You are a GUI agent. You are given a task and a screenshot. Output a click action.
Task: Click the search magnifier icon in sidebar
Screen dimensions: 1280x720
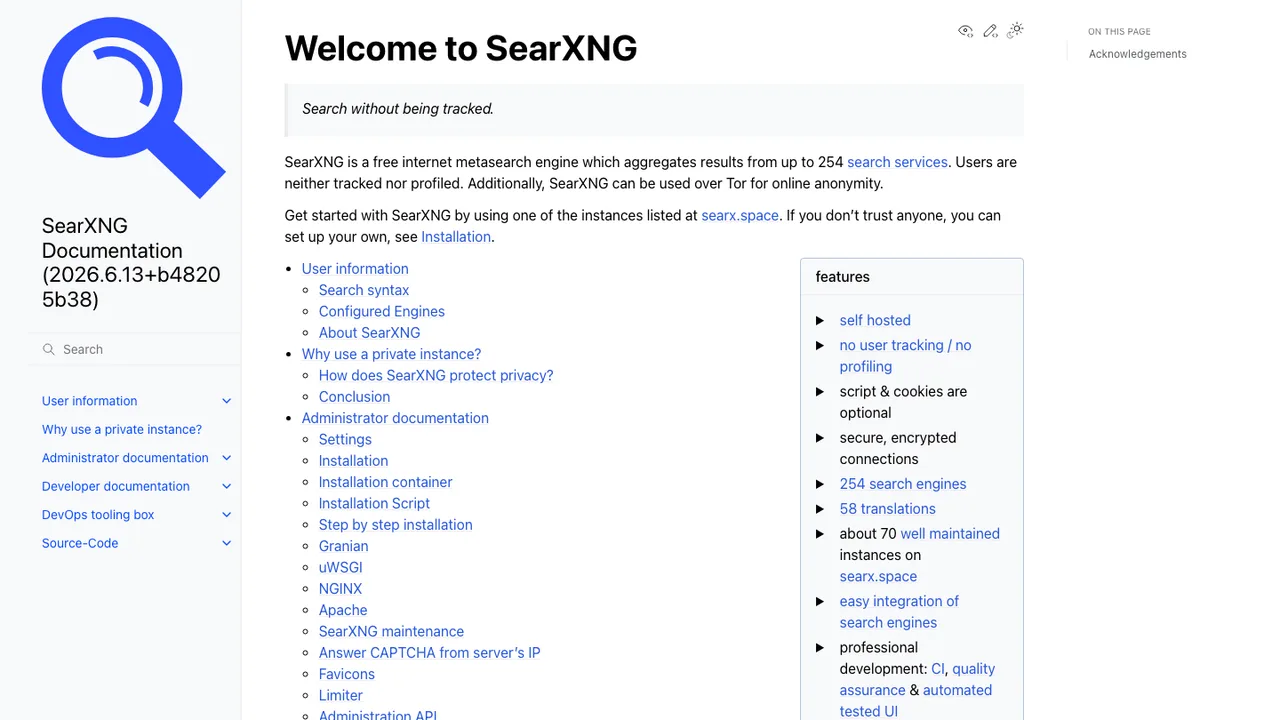coord(48,349)
